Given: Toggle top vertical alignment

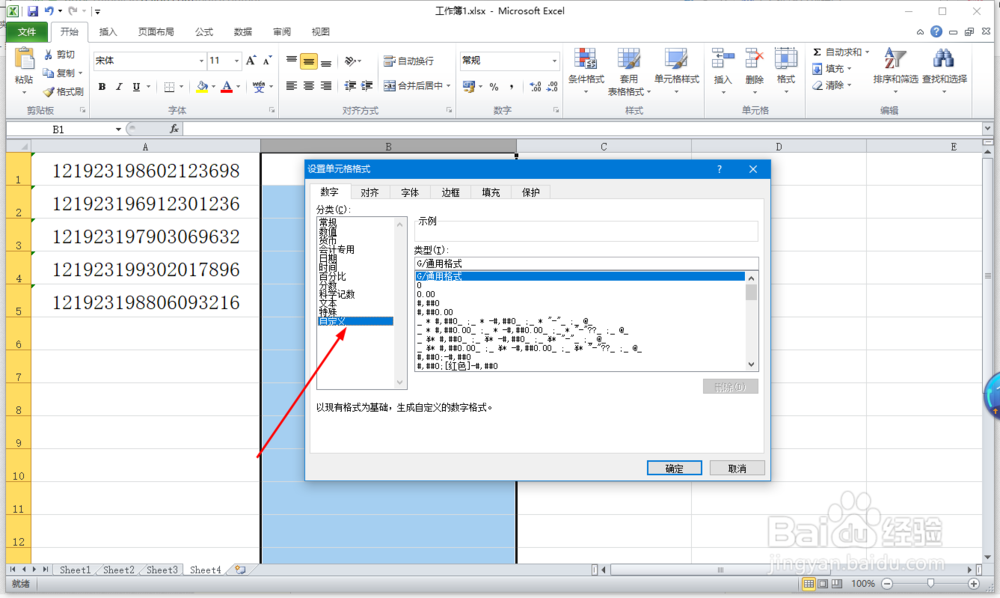Looking at the screenshot, I should pos(291,61).
